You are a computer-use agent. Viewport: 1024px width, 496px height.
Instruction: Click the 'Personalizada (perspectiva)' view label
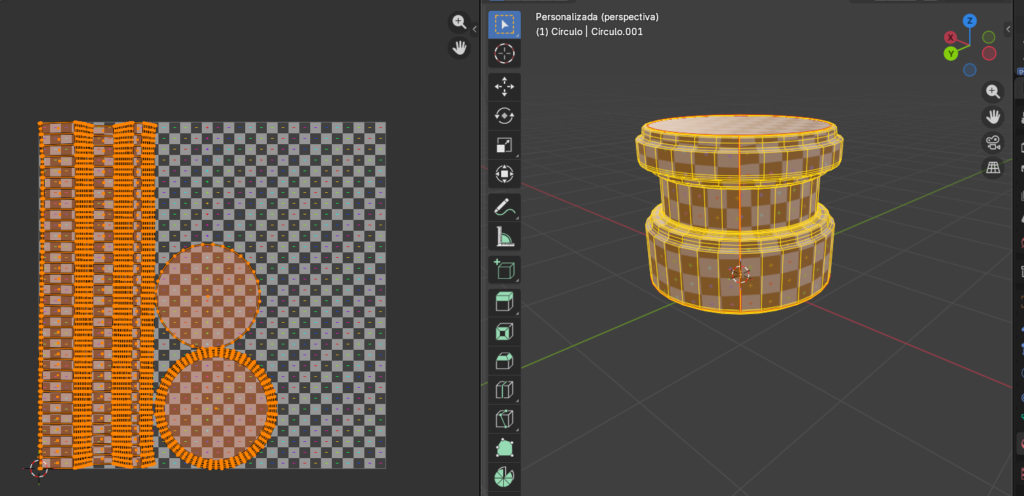[597, 17]
